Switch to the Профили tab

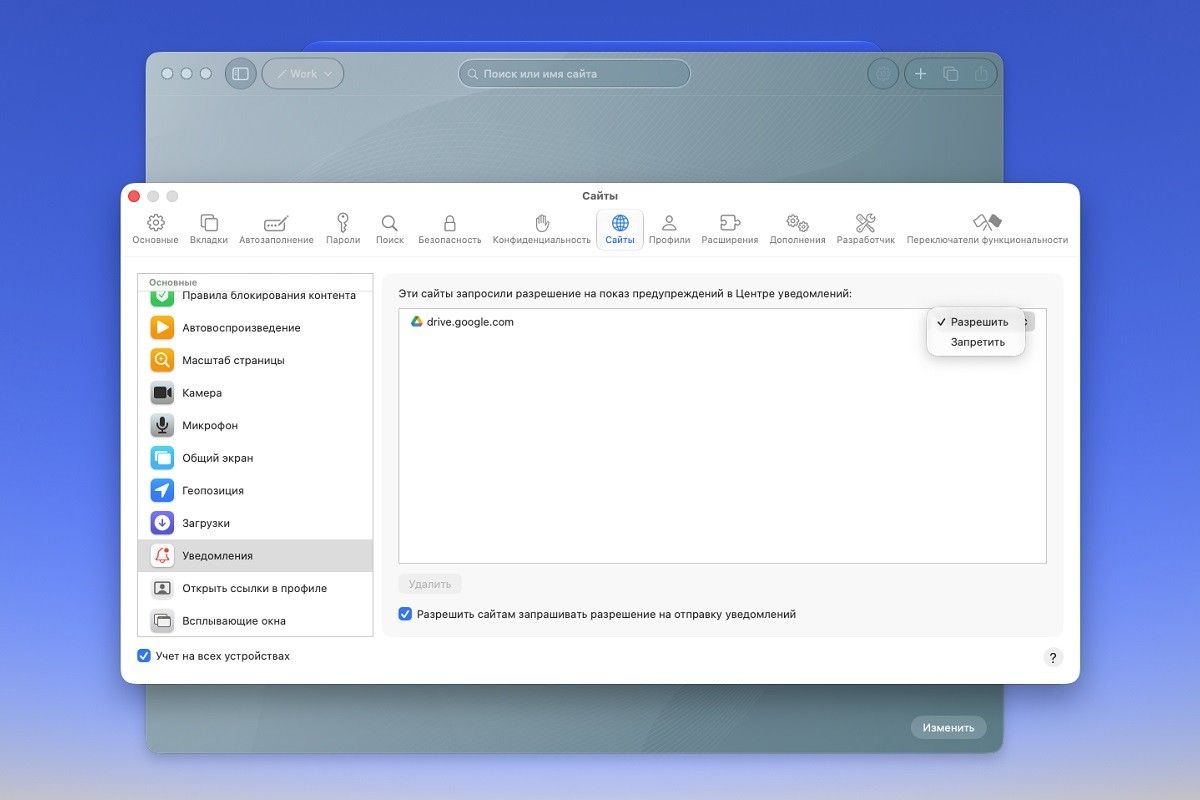pyautogui.click(x=669, y=229)
